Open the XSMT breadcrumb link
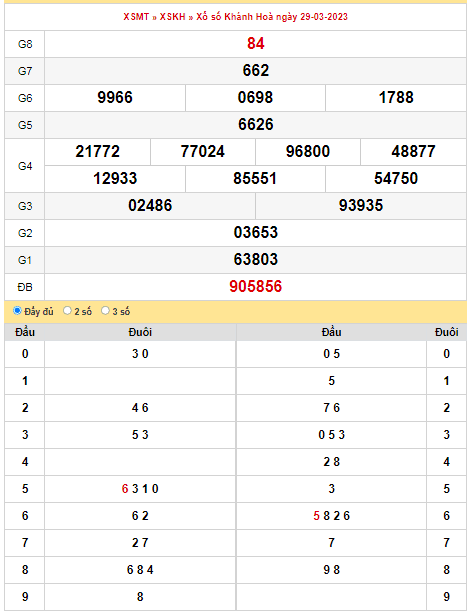 [x=136, y=17]
